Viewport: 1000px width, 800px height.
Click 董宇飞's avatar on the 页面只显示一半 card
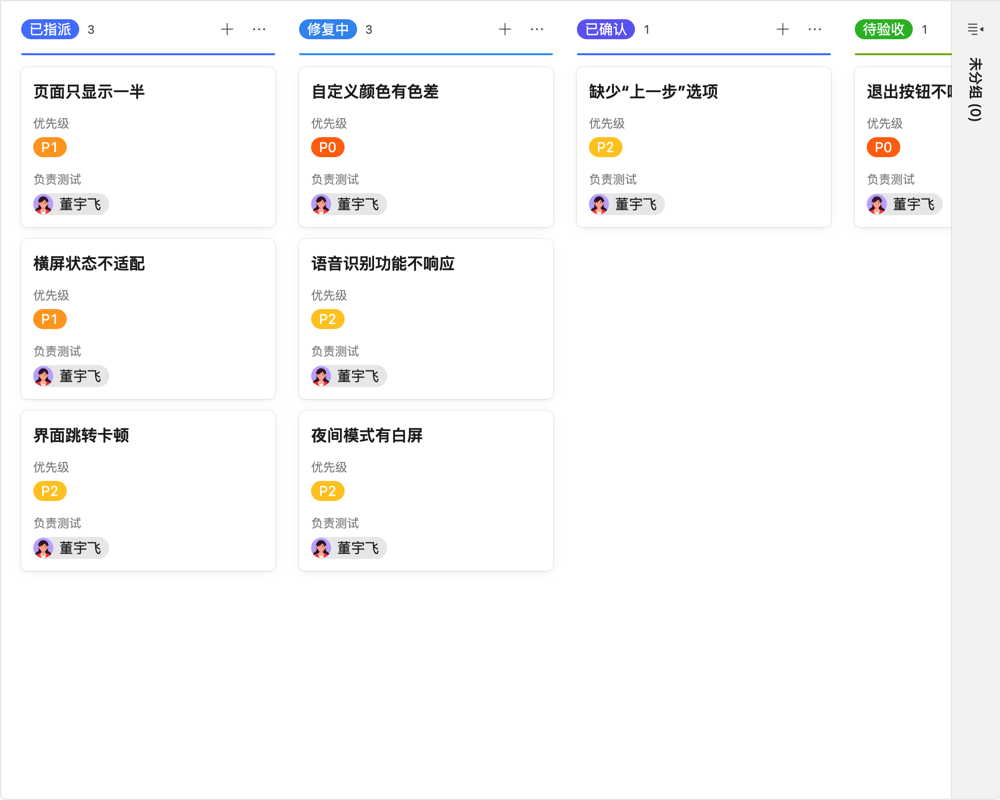43,203
